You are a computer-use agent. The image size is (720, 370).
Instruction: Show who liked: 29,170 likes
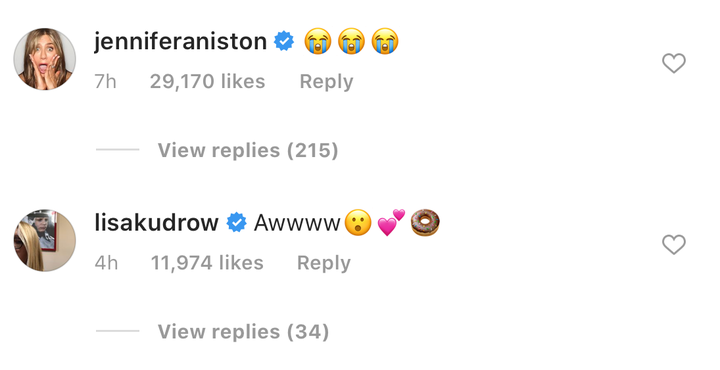click(x=208, y=82)
